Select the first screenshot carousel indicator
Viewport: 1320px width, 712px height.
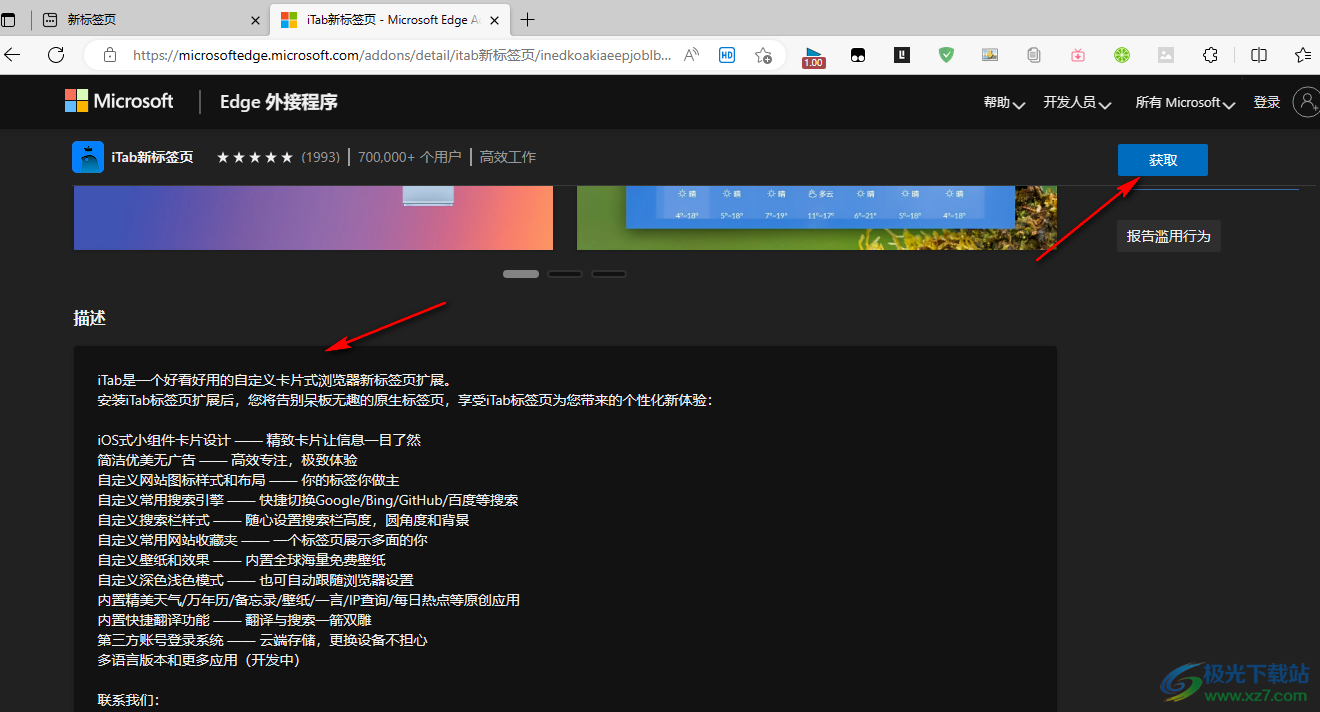pos(521,273)
